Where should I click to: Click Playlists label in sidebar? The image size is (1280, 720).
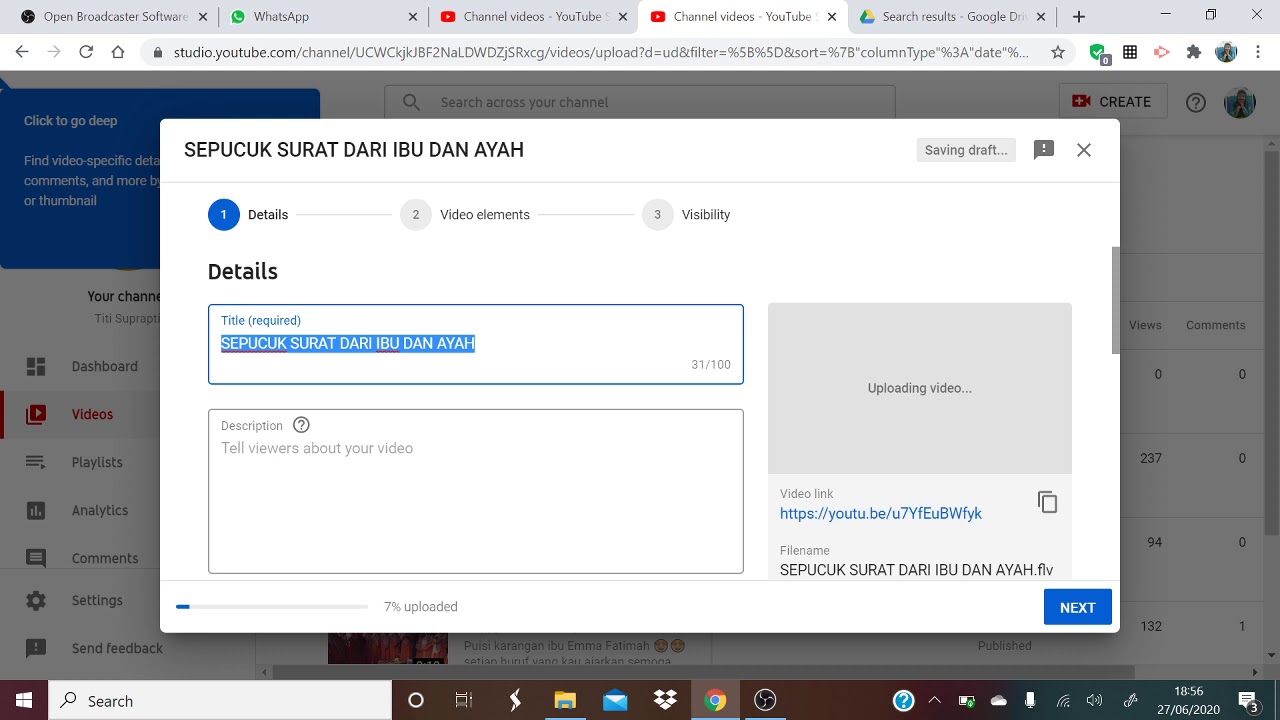pos(97,462)
